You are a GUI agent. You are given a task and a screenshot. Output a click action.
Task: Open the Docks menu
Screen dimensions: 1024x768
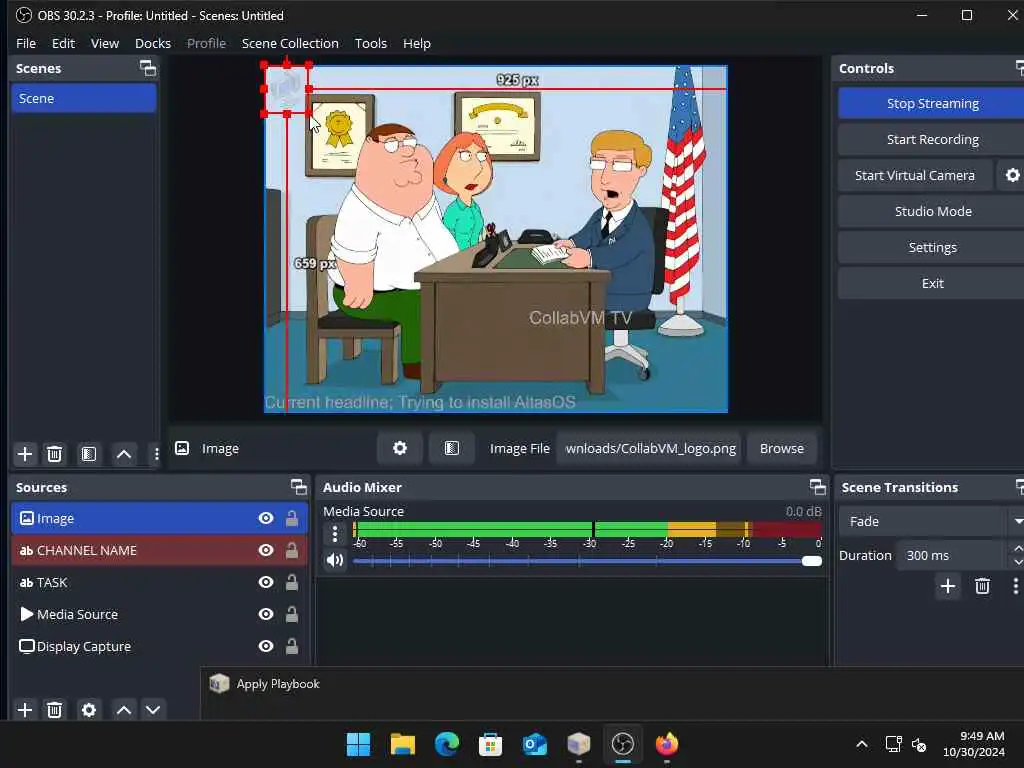coord(153,43)
